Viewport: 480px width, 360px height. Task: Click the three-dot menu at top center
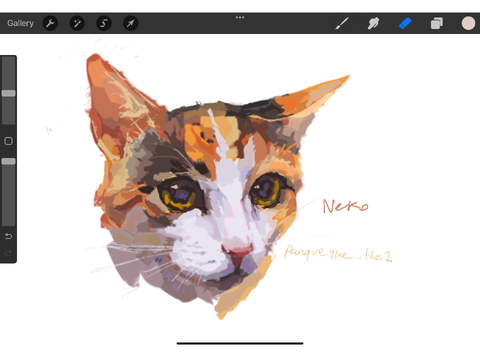click(240, 17)
